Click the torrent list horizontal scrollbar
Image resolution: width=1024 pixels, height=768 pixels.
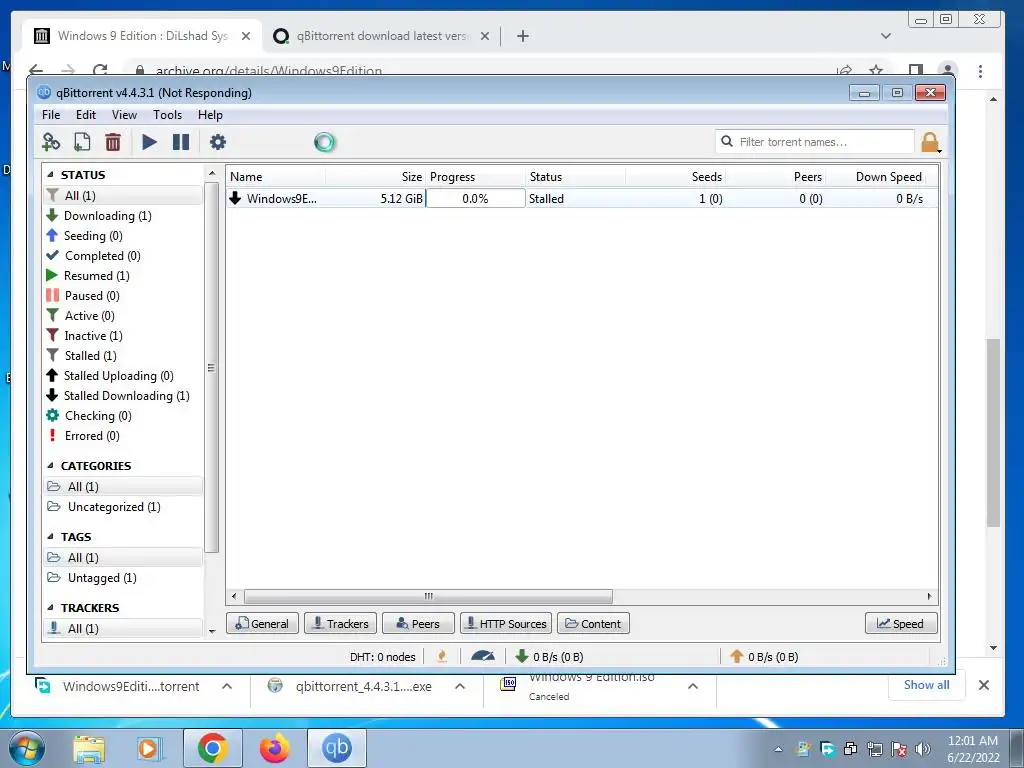428,596
